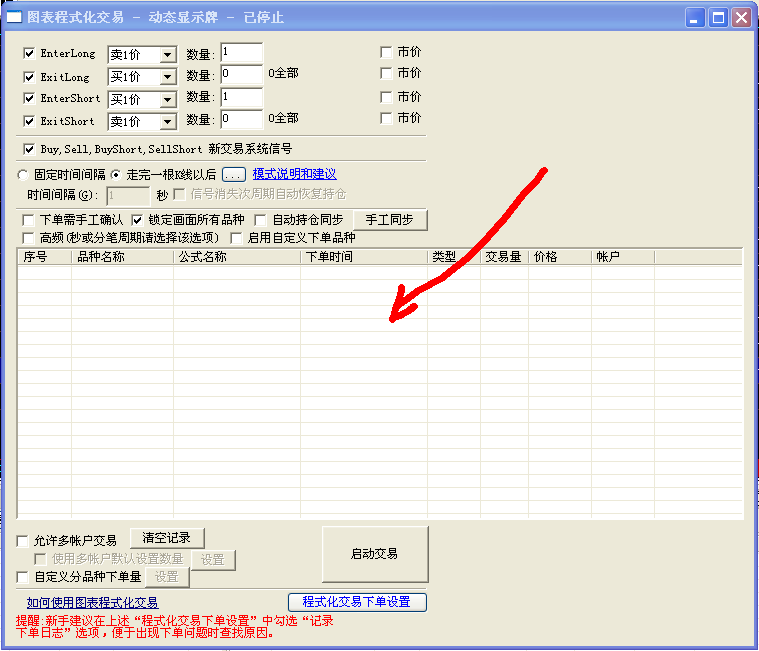This screenshot has width=759, height=651.
Task: Open the EnterLong price type dropdown
Action: point(167,55)
